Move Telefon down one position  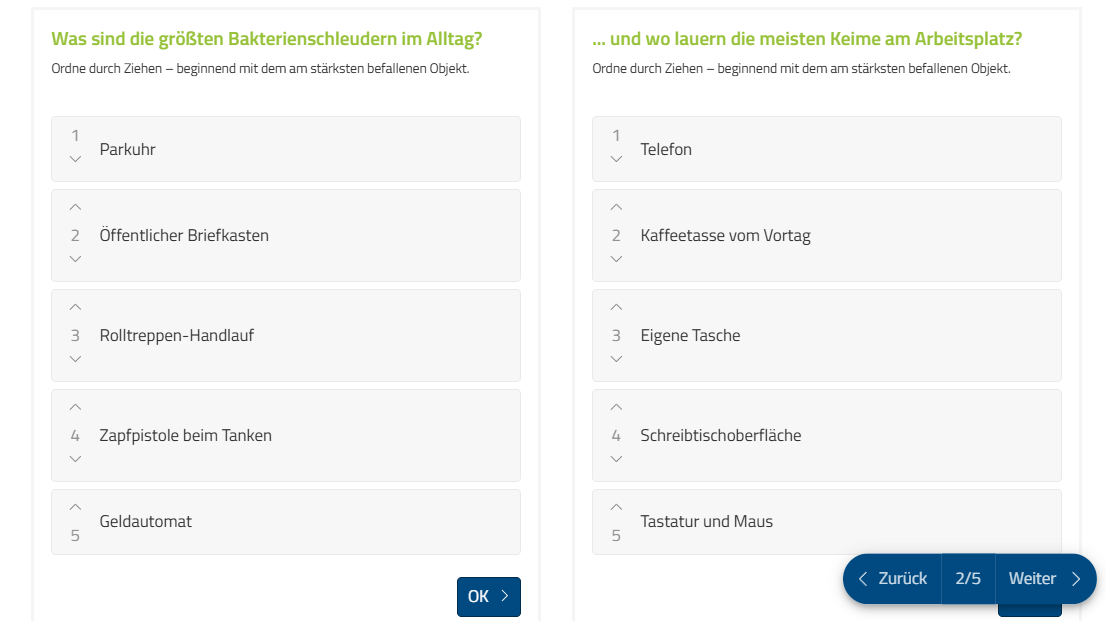616,159
